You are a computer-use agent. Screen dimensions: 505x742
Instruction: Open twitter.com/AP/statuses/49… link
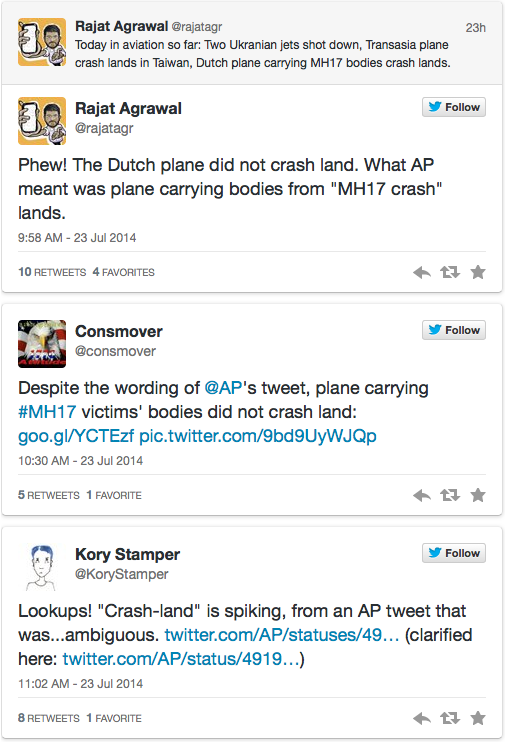(x=282, y=635)
